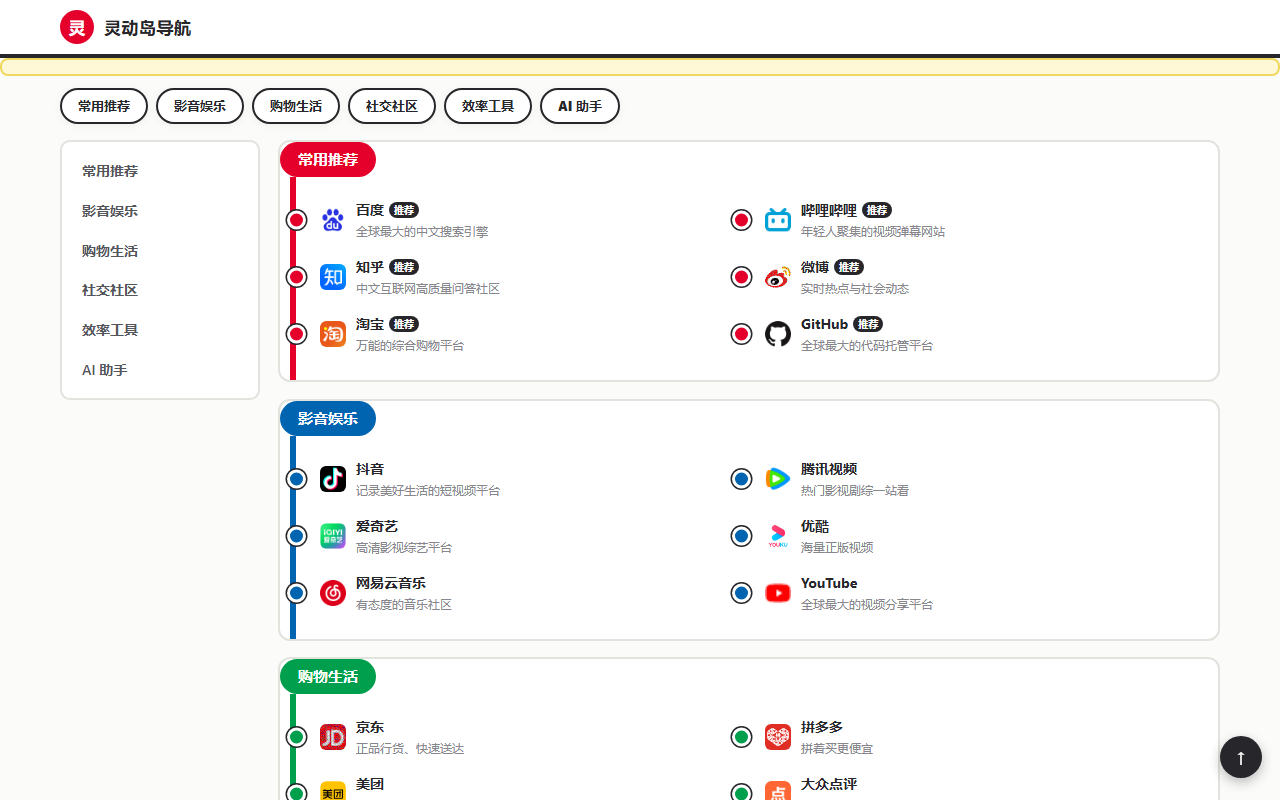Viewport: 1280px width, 800px height.
Task: Click the GitHub octocat icon
Action: tap(778, 334)
